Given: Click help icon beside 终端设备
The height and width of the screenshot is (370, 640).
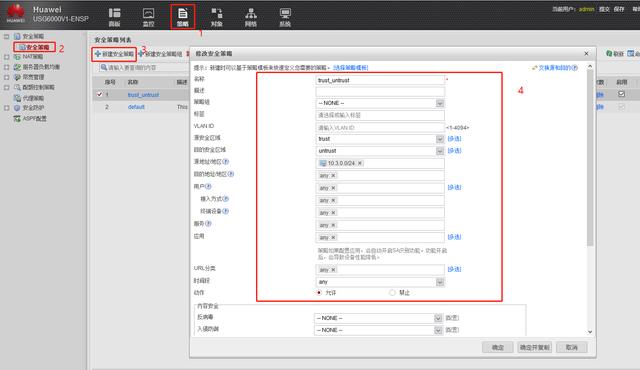Looking at the screenshot, I should coord(225,211).
